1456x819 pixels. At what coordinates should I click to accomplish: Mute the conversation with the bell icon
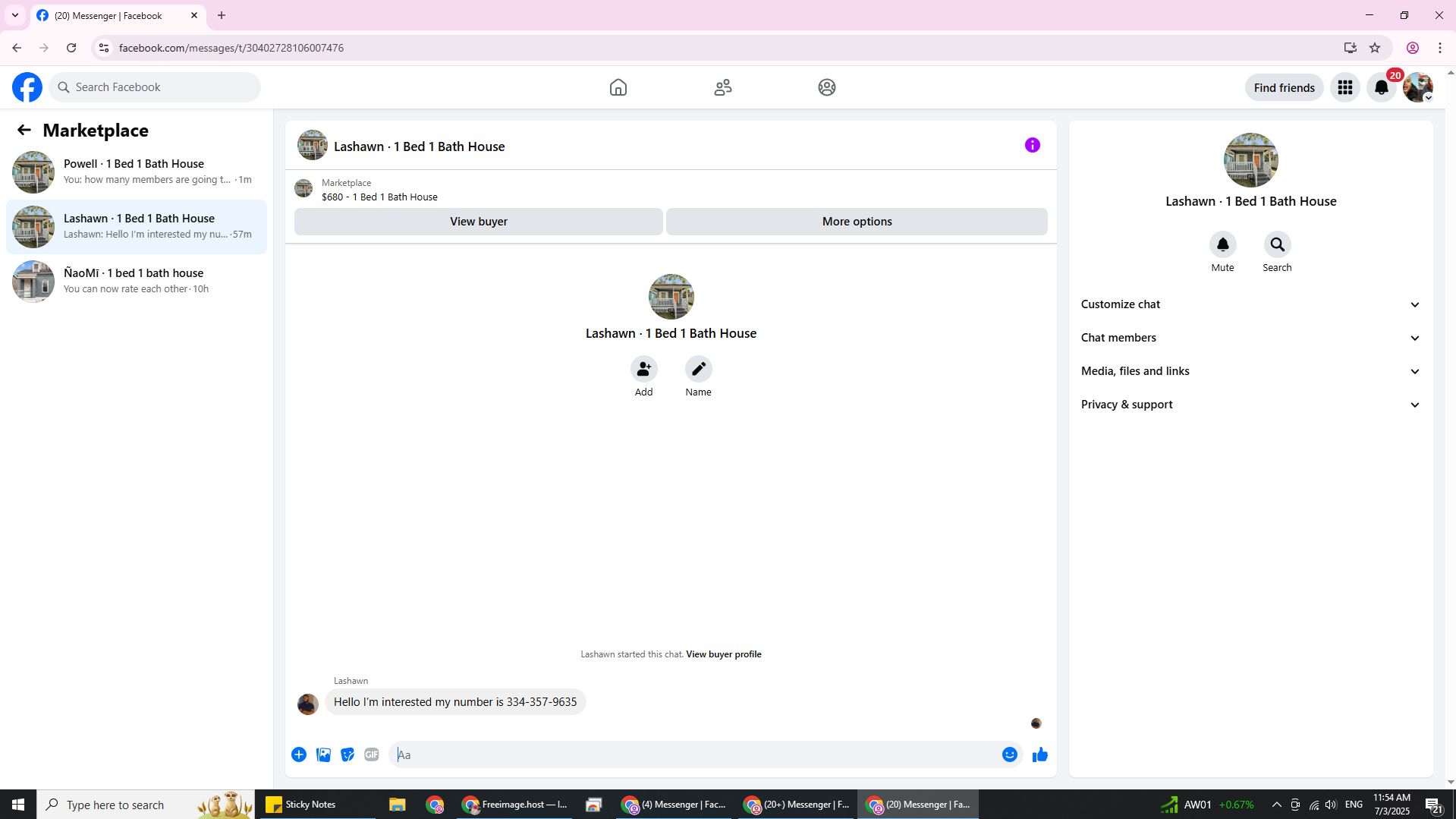tap(1222, 244)
